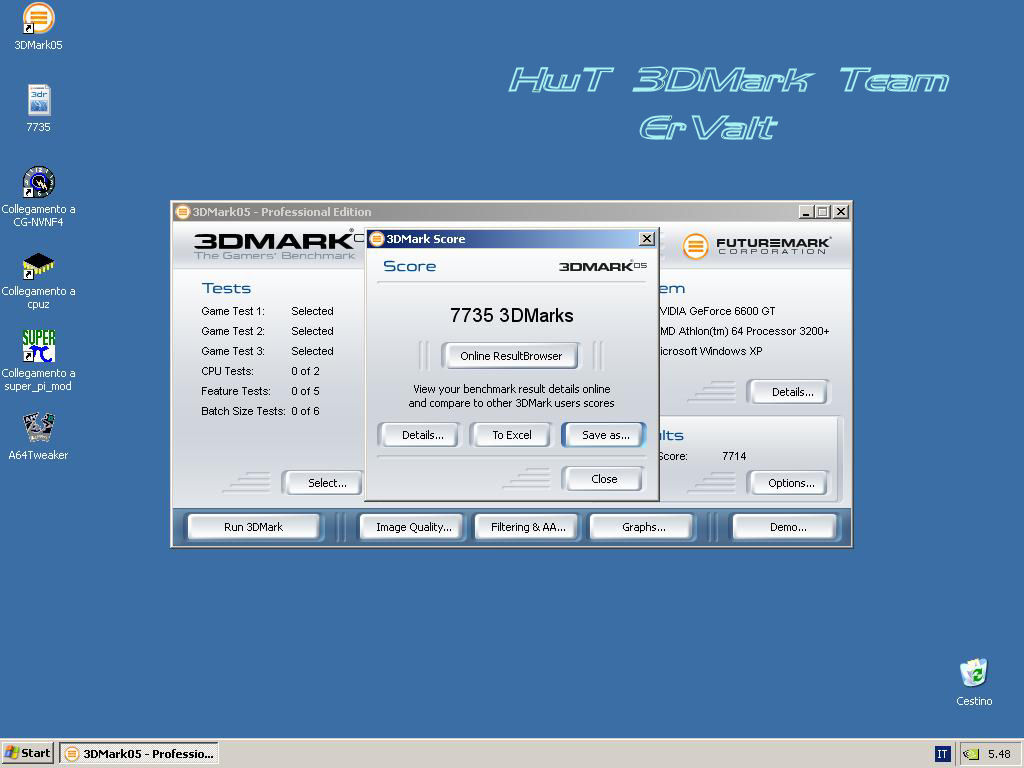Click the Game Test 2 label
1024x768 pixels.
click(x=232, y=331)
